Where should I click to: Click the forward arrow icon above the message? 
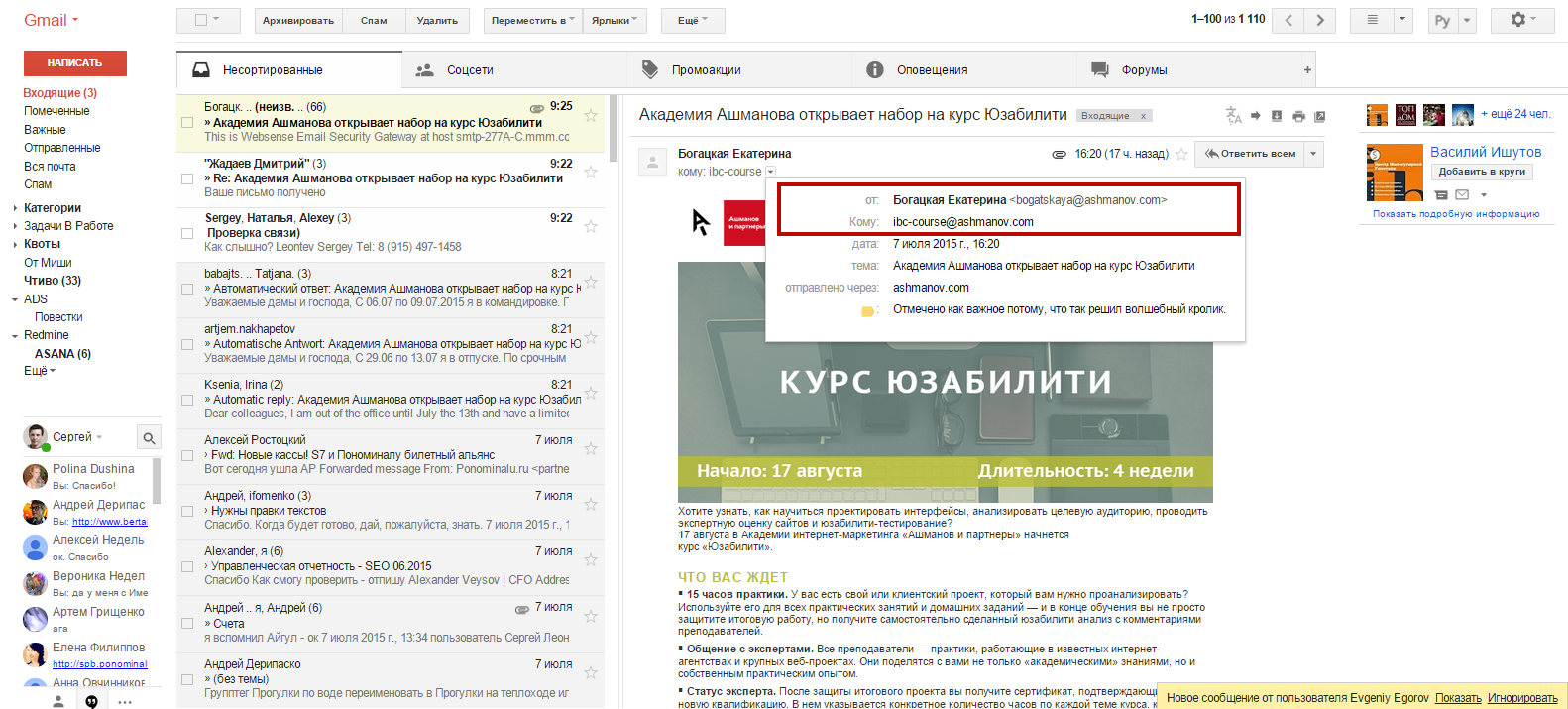[1256, 116]
